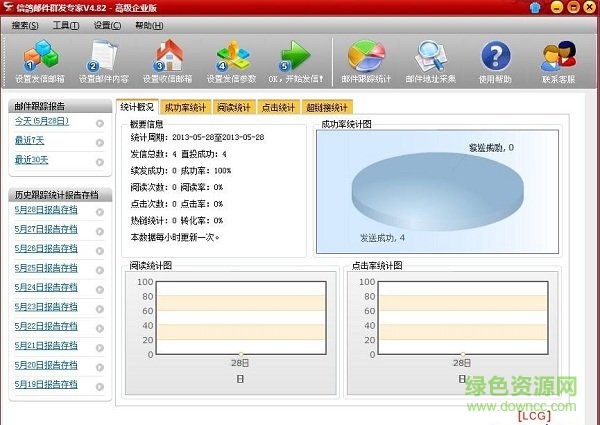The width and height of the screenshot is (600, 425).
Task: Click the round arrow beside 5月26日报告存档
Action: (100, 251)
